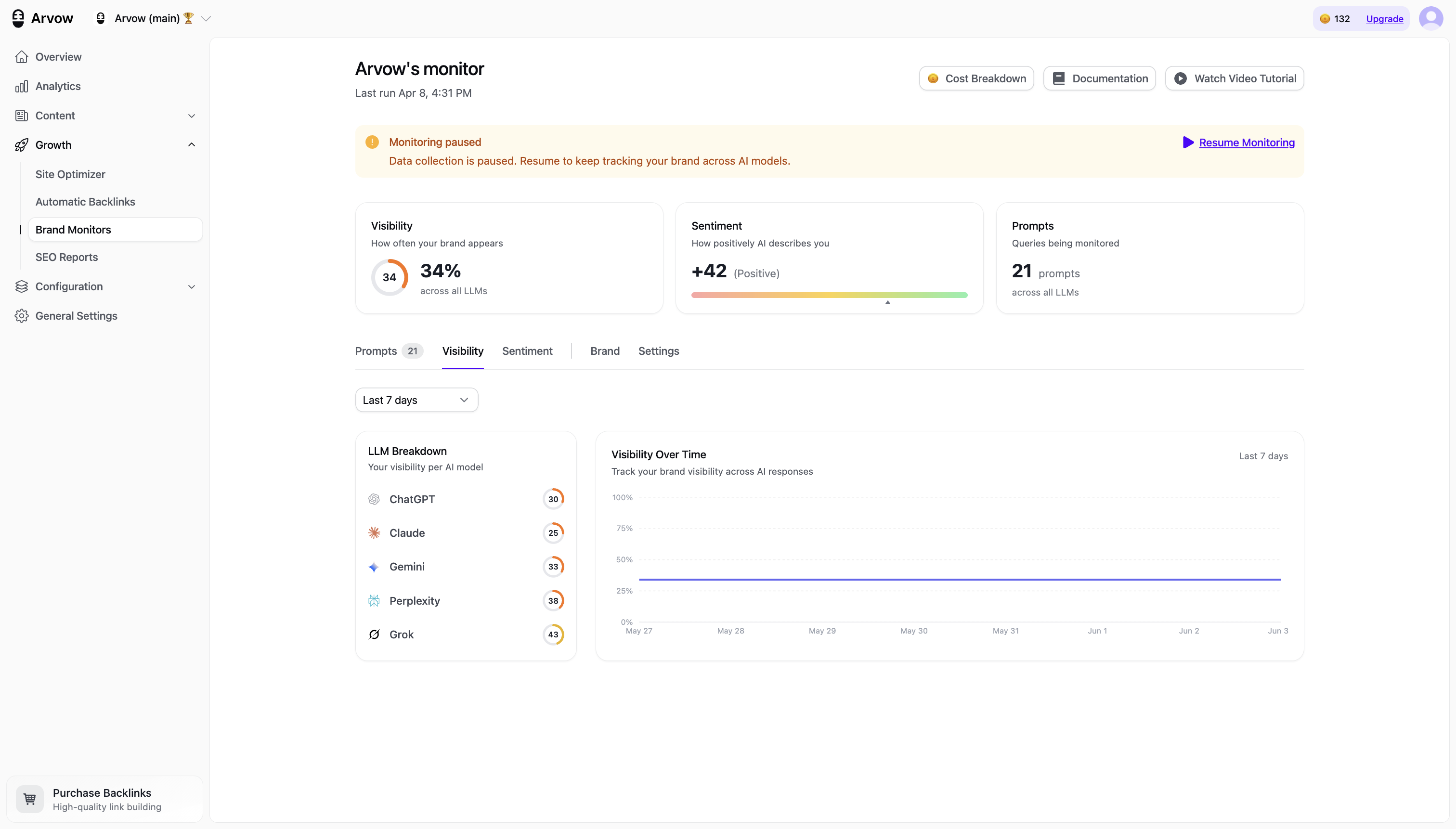The width and height of the screenshot is (1456, 829).
Task: Click the Perplexity logo icon
Action: 374,601
